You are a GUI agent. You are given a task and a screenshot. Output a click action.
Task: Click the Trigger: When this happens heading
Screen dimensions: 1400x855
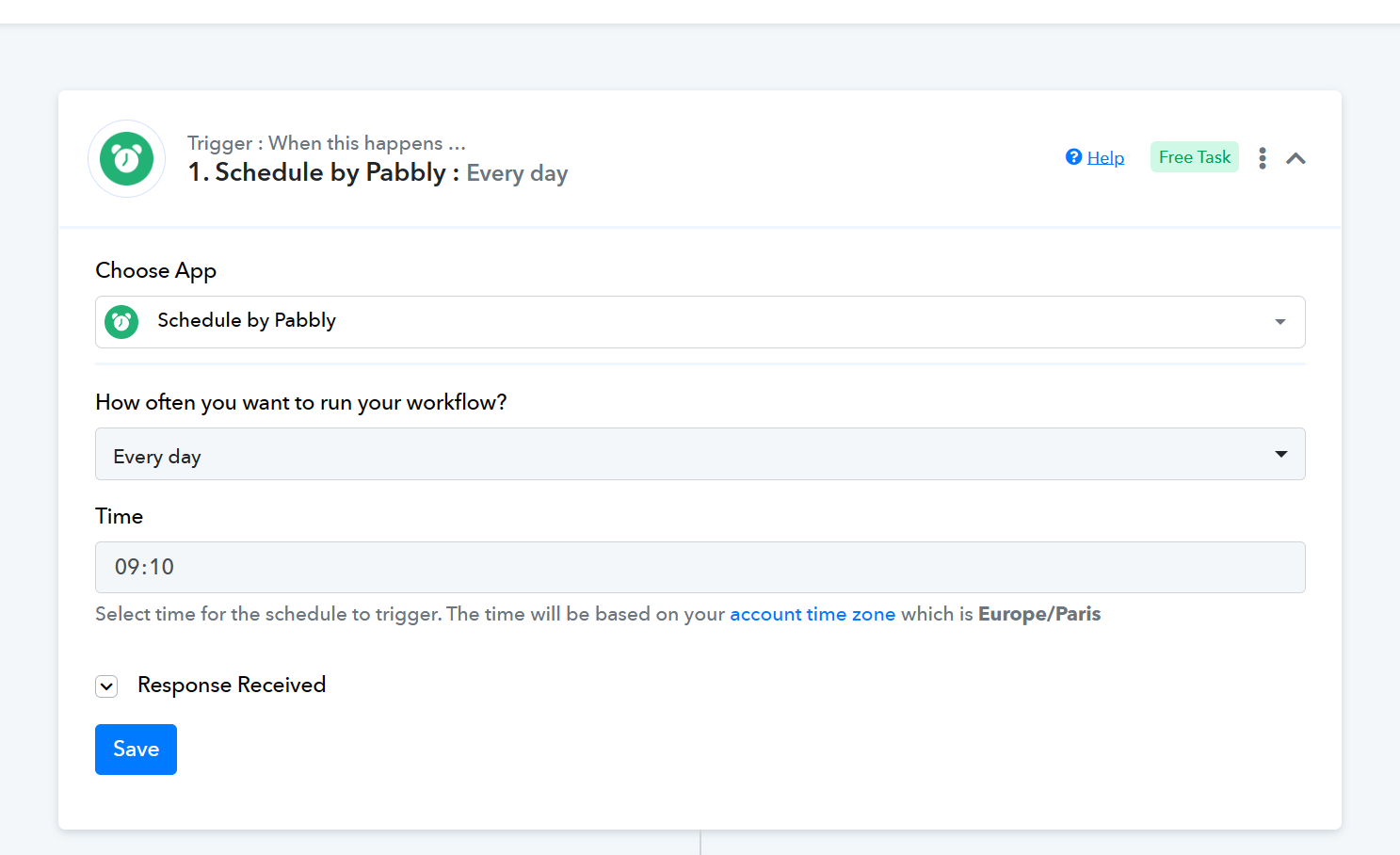(327, 143)
